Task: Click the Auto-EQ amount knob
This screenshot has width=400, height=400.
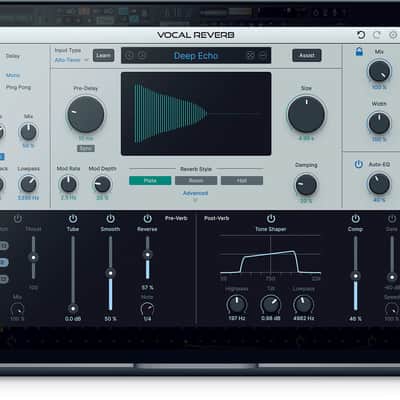Action: pos(379,184)
